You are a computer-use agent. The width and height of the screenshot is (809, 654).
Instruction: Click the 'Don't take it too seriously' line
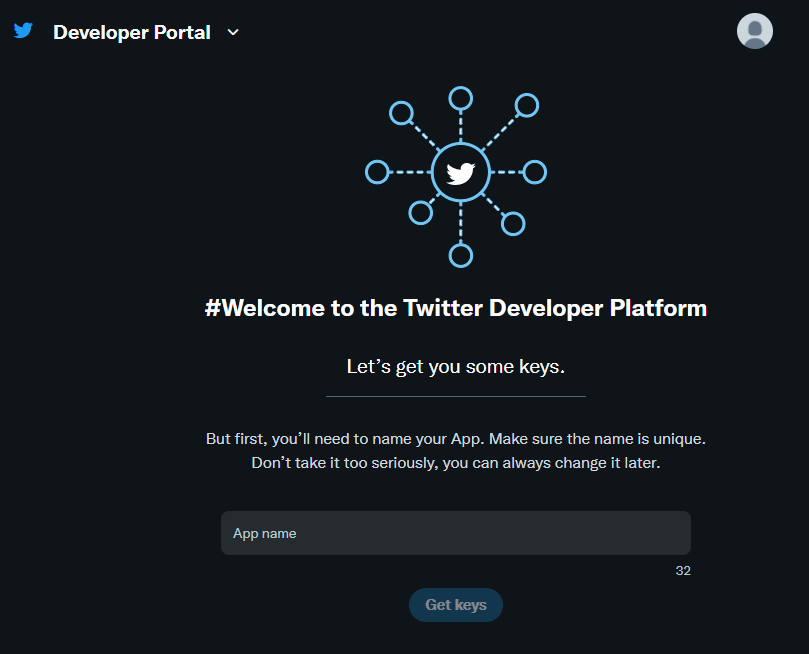click(456, 463)
